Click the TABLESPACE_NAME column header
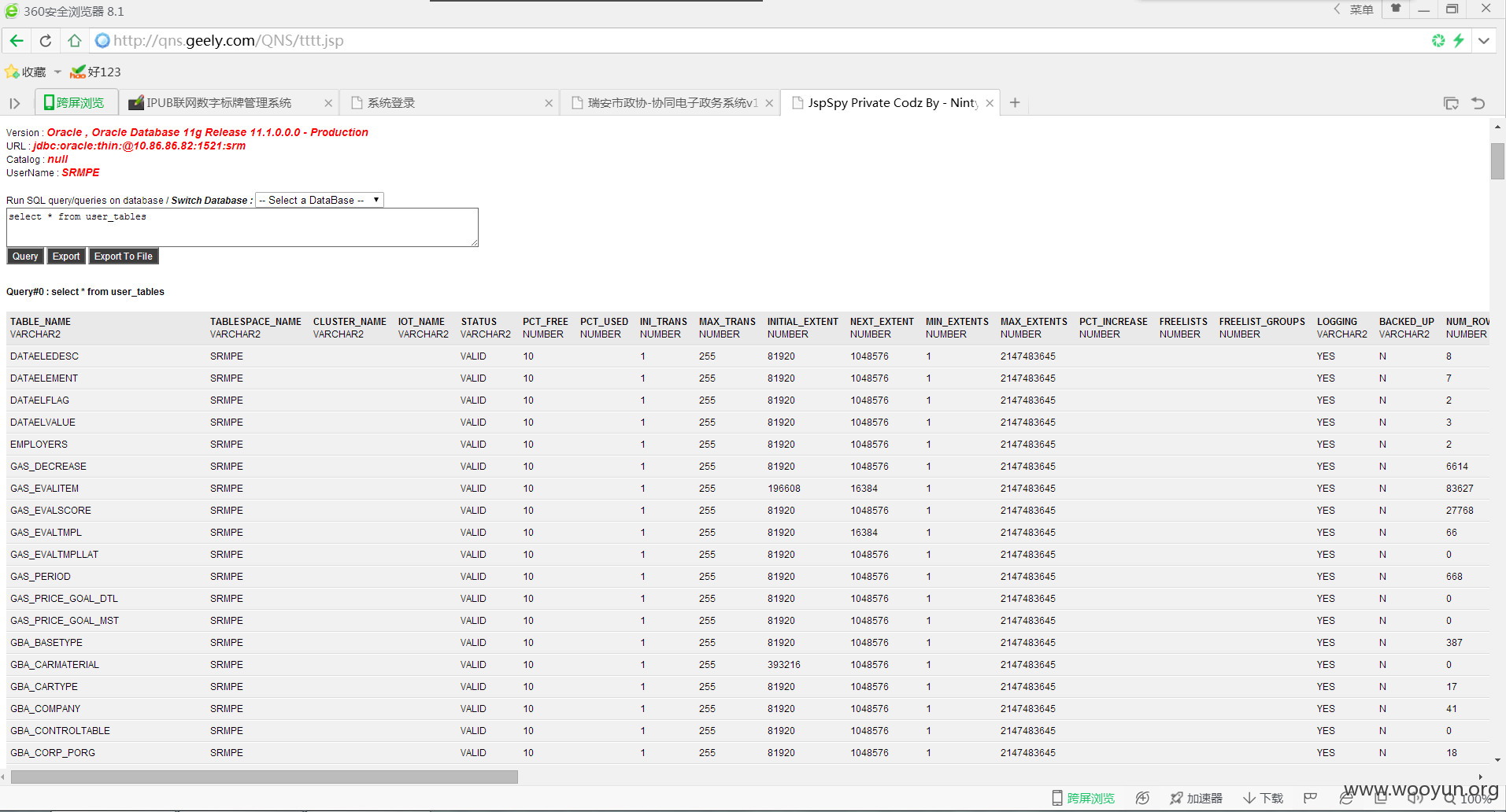The image size is (1506, 812). 256,322
